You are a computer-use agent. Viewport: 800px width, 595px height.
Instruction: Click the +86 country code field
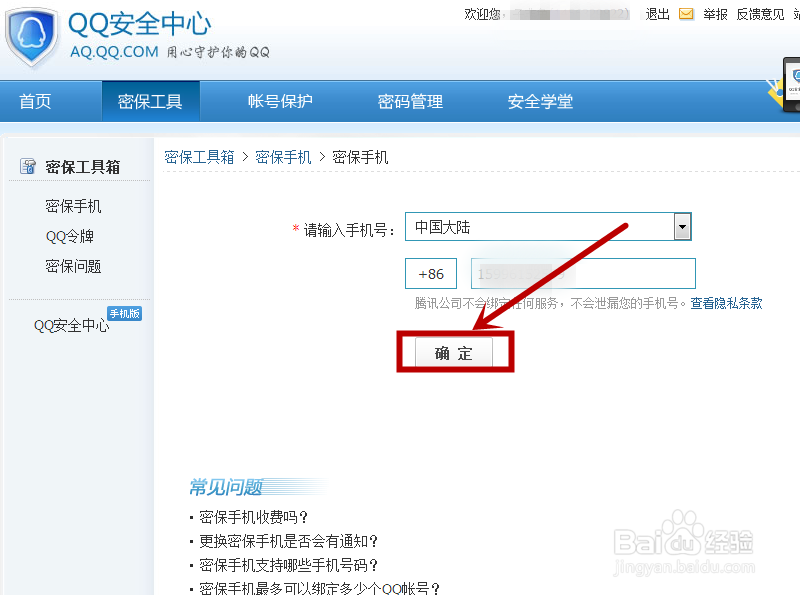click(431, 274)
